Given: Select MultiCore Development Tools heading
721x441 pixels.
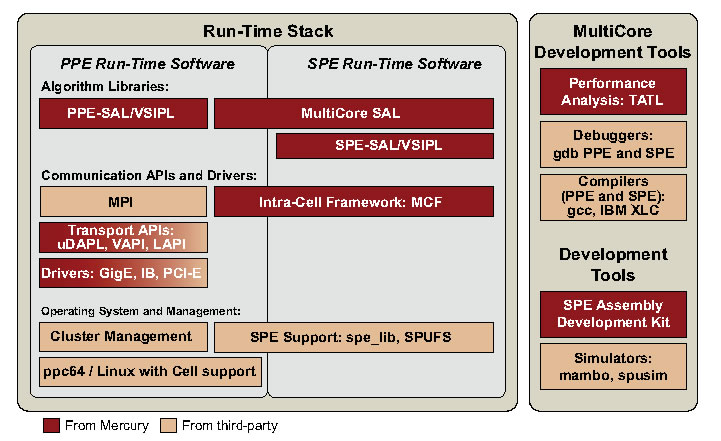Looking at the screenshot, I should coord(612,42).
